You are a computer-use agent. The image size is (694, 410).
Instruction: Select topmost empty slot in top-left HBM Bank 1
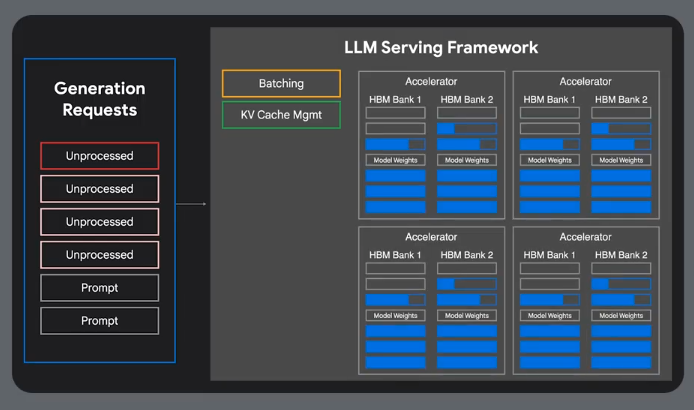pos(395,113)
